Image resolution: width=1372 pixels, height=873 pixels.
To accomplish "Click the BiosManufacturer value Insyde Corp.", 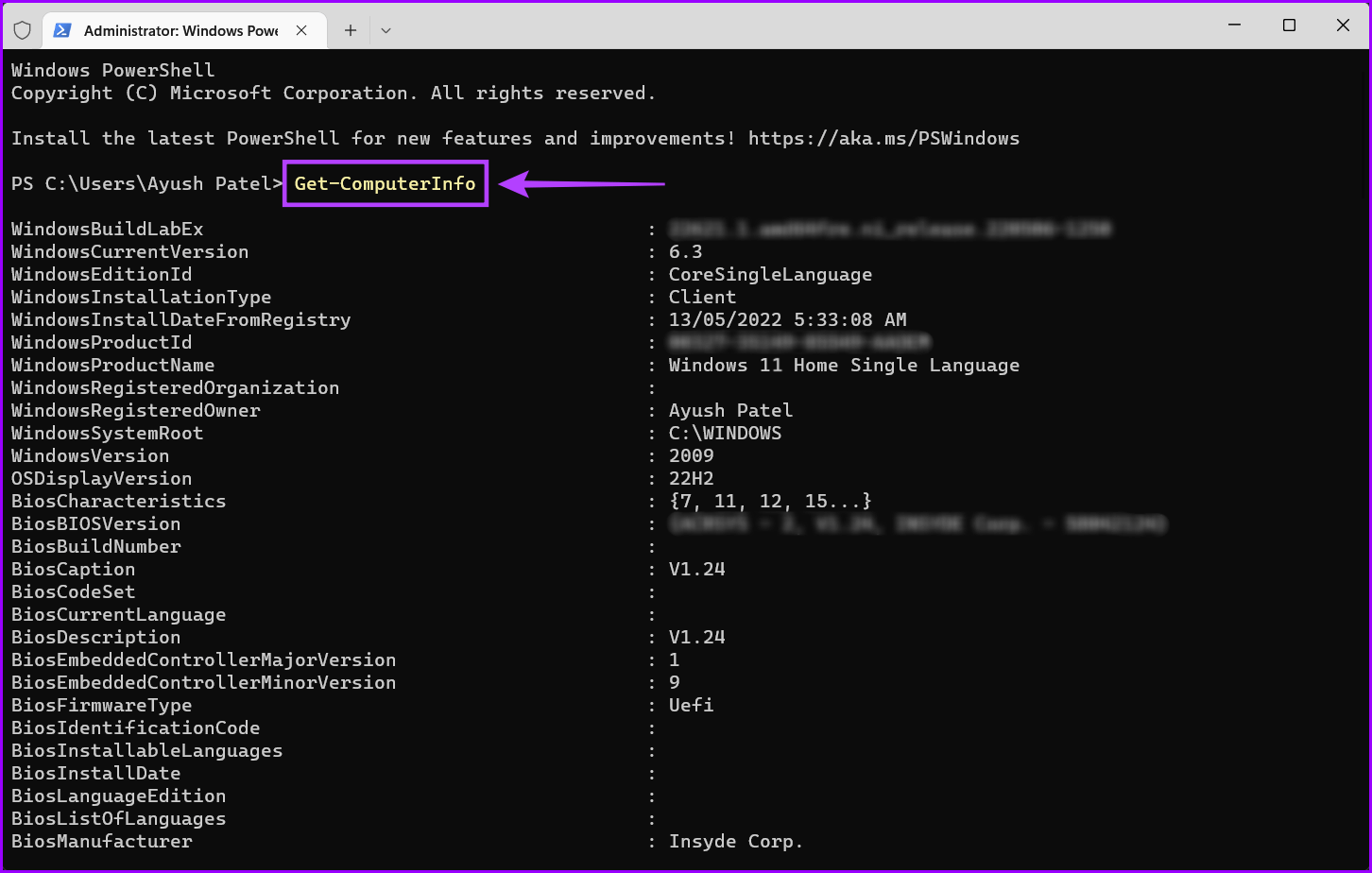I will click(x=736, y=841).
